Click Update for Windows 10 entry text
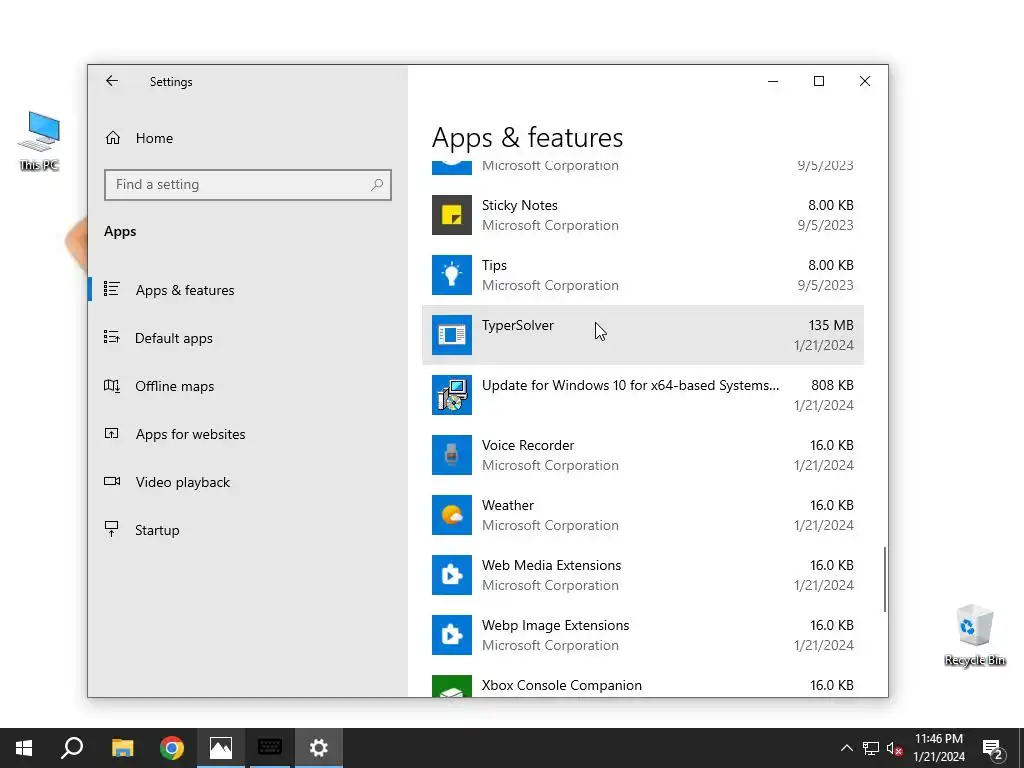 630,385
